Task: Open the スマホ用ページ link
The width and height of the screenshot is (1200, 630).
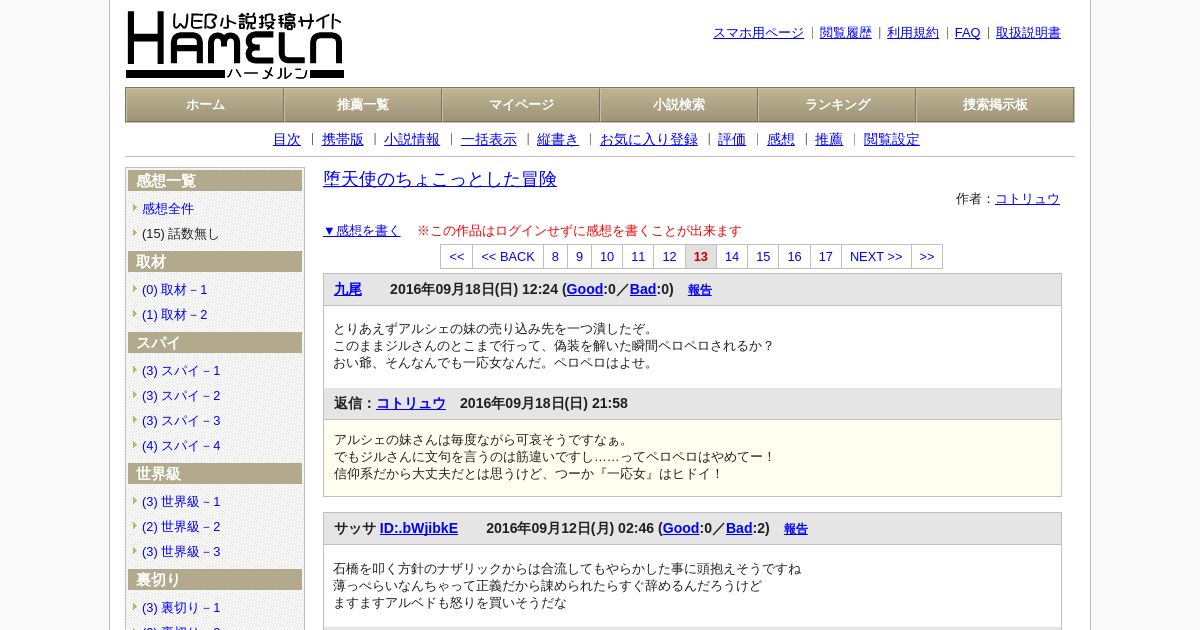Action: tap(758, 33)
